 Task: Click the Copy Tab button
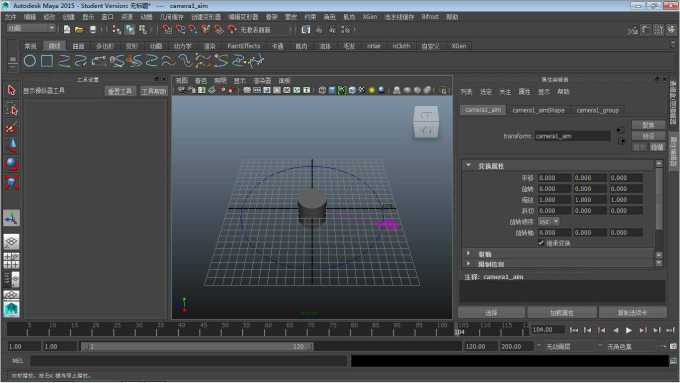tap(632, 312)
